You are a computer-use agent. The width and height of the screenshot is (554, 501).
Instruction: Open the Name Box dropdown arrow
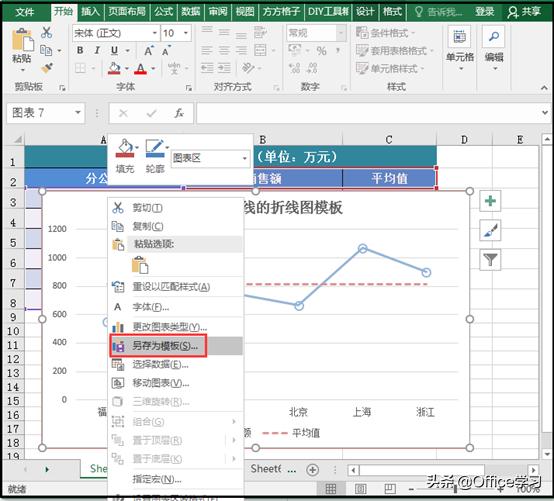(x=78, y=113)
